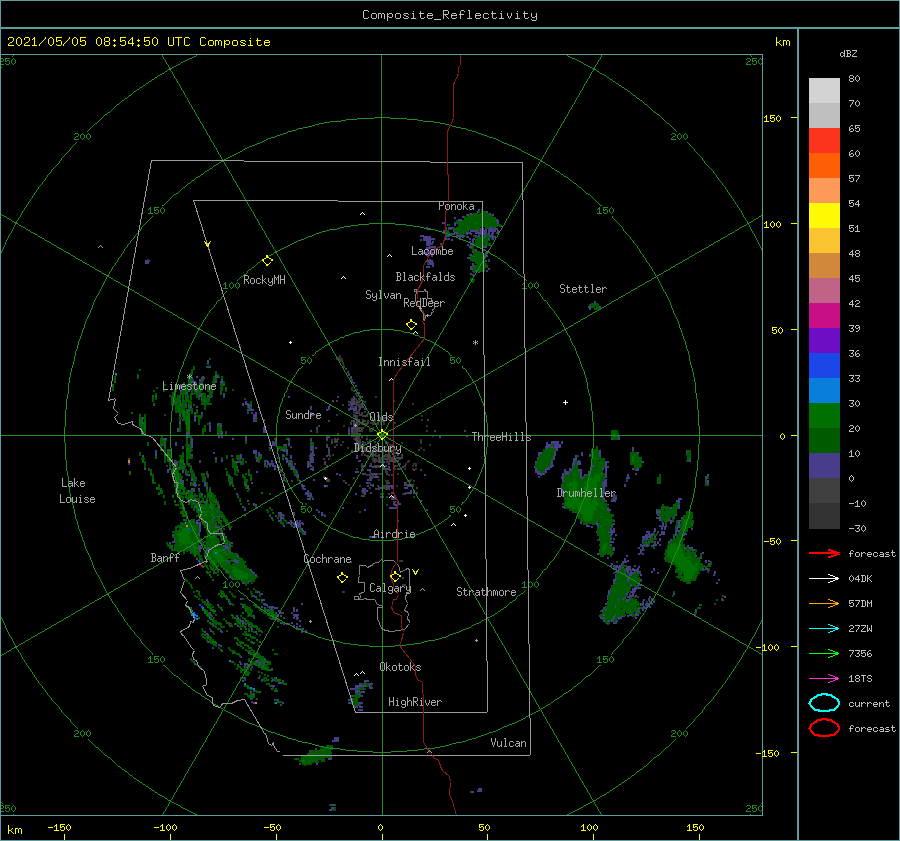This screenshot has width=900, height=841.
Task: Click the Didsbury label
Action: (x=377, y=448)
